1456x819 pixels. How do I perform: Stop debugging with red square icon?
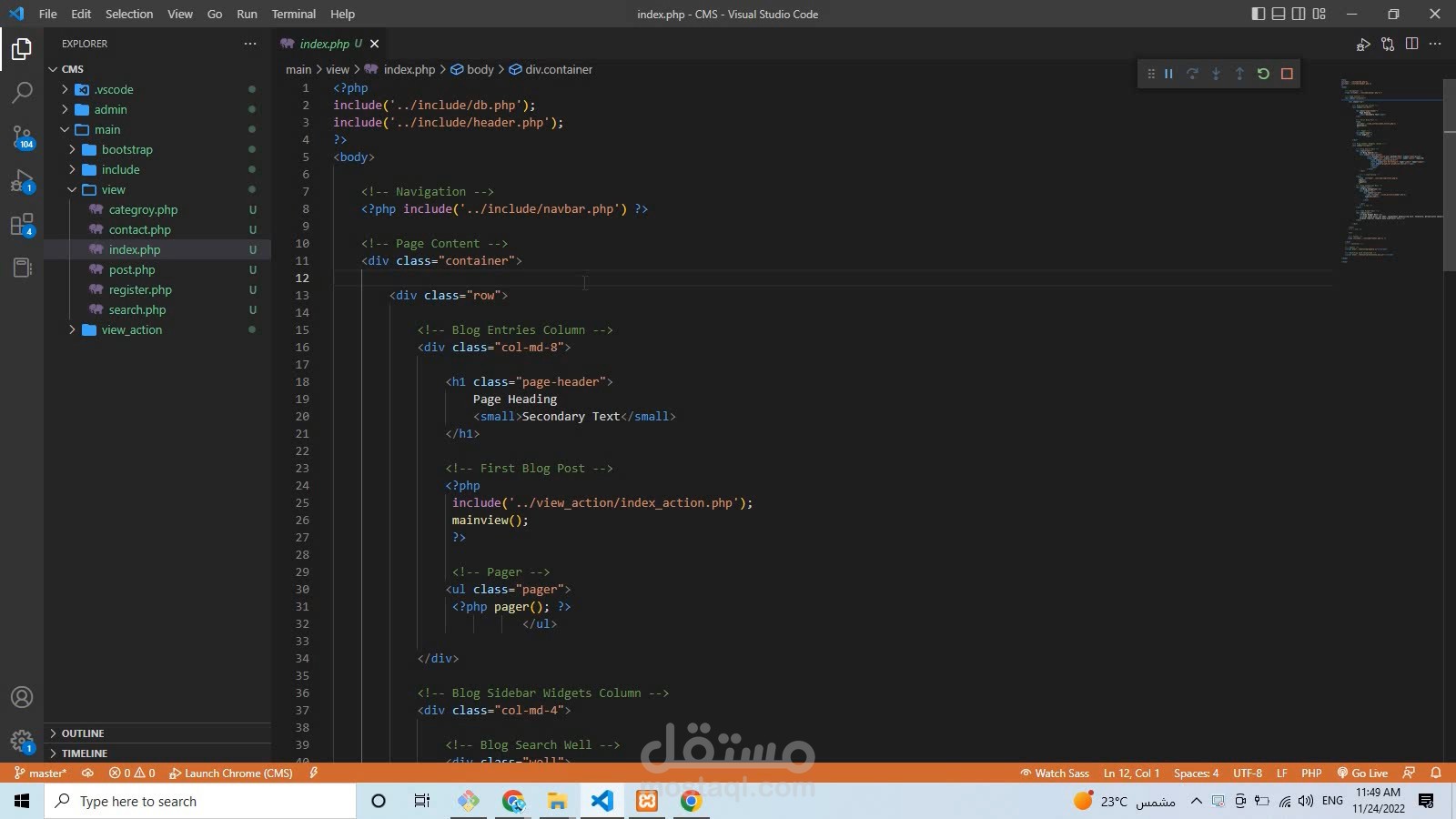[1287, 74]
